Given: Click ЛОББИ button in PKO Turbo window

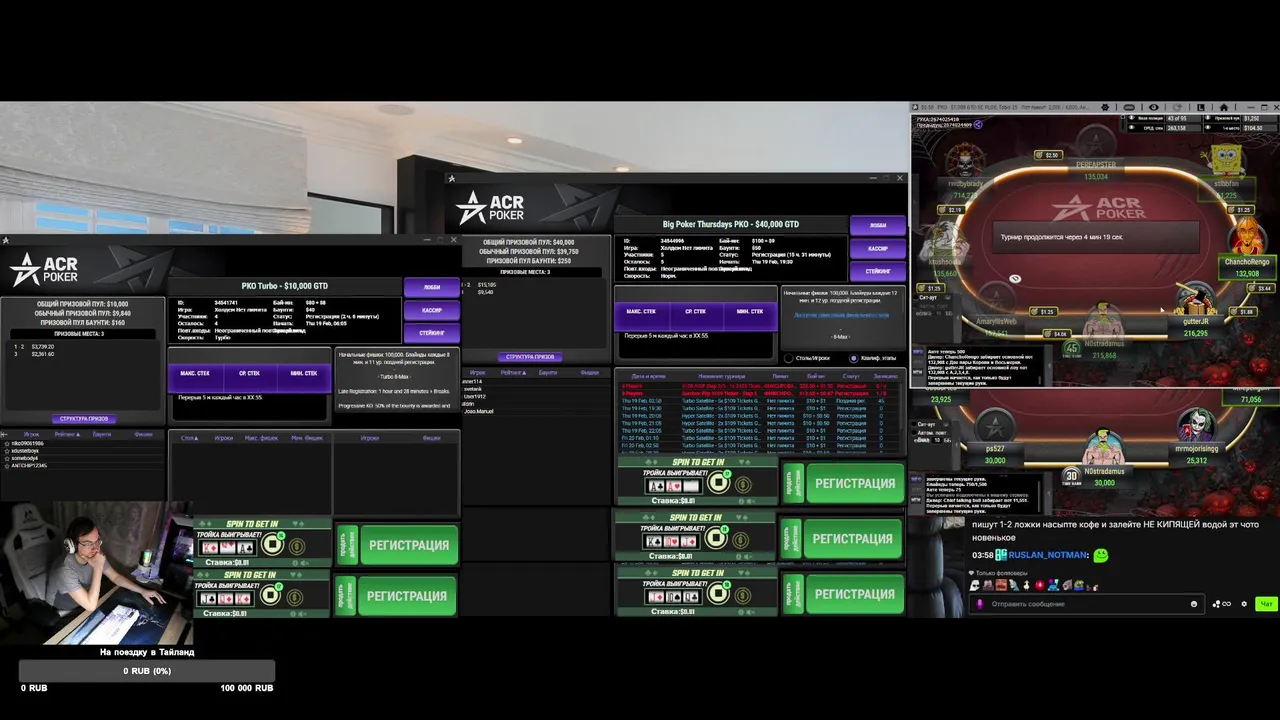Looking at the screenshot, I should point(432,287).
